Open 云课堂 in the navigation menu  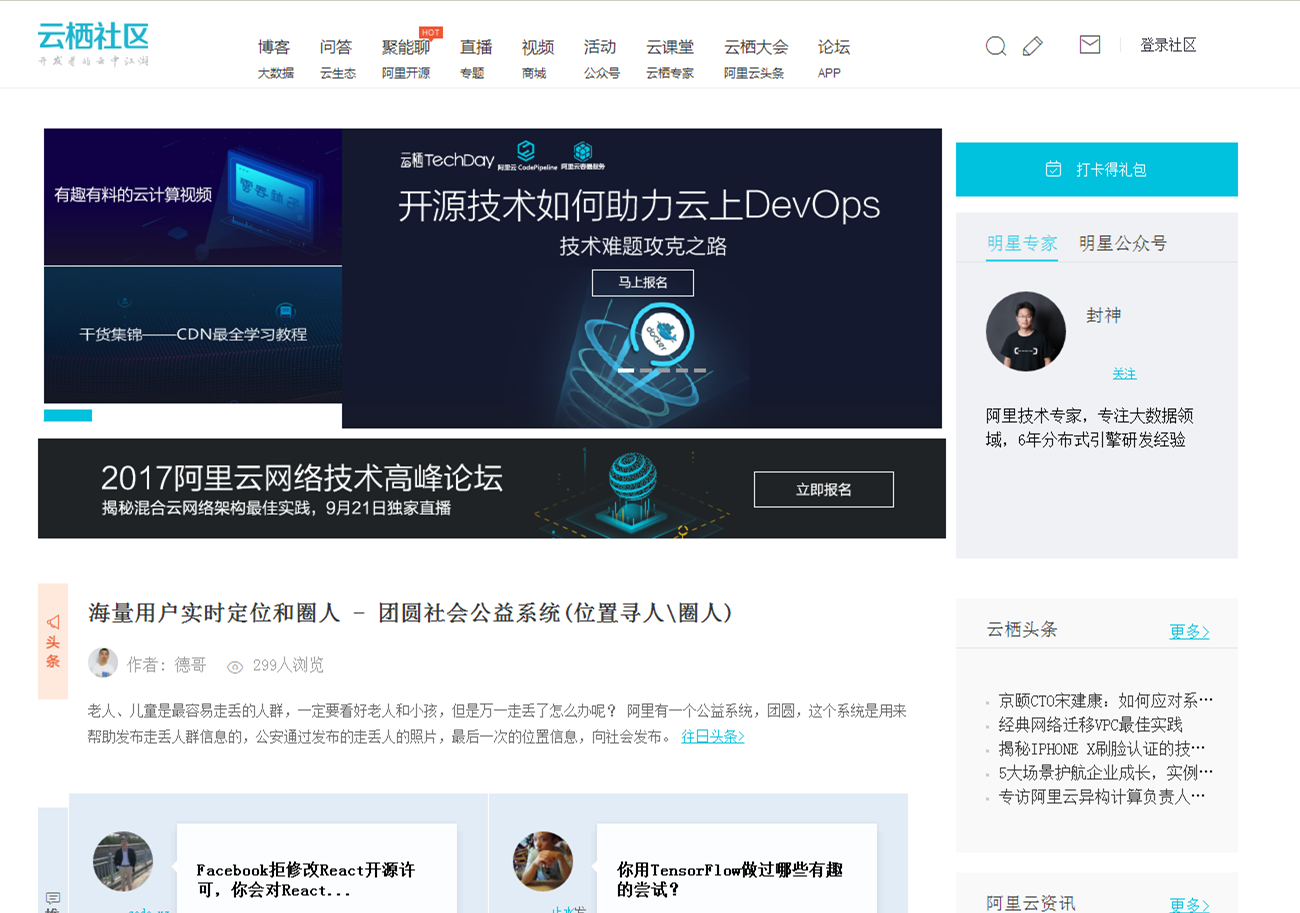670,47
